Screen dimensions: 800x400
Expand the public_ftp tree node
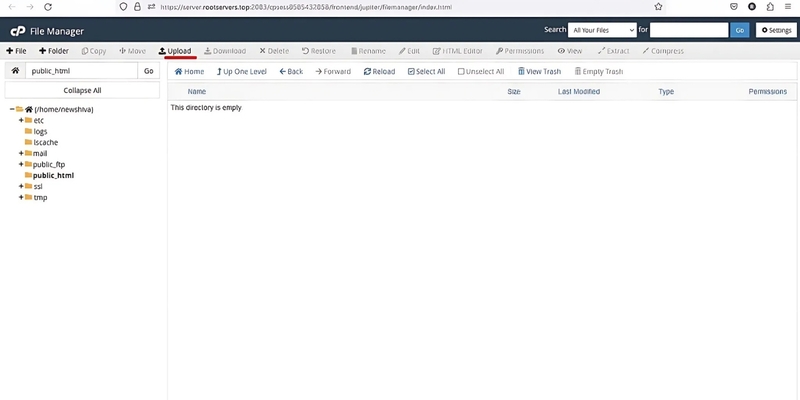tap(21, 164)
